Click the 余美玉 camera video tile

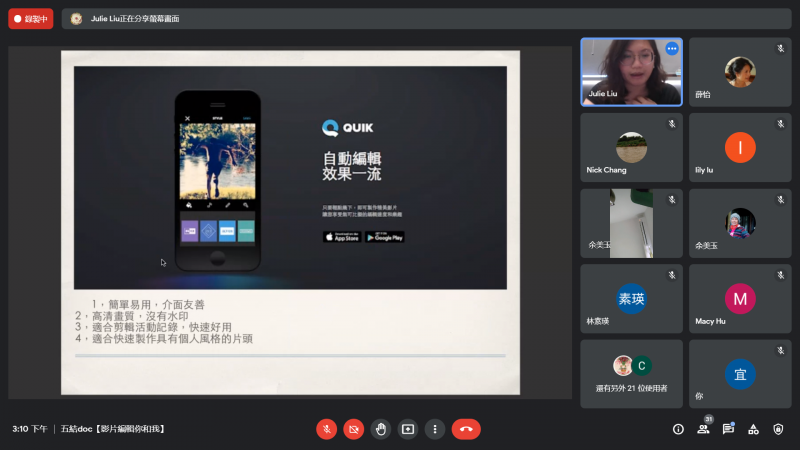pos(631,223)
